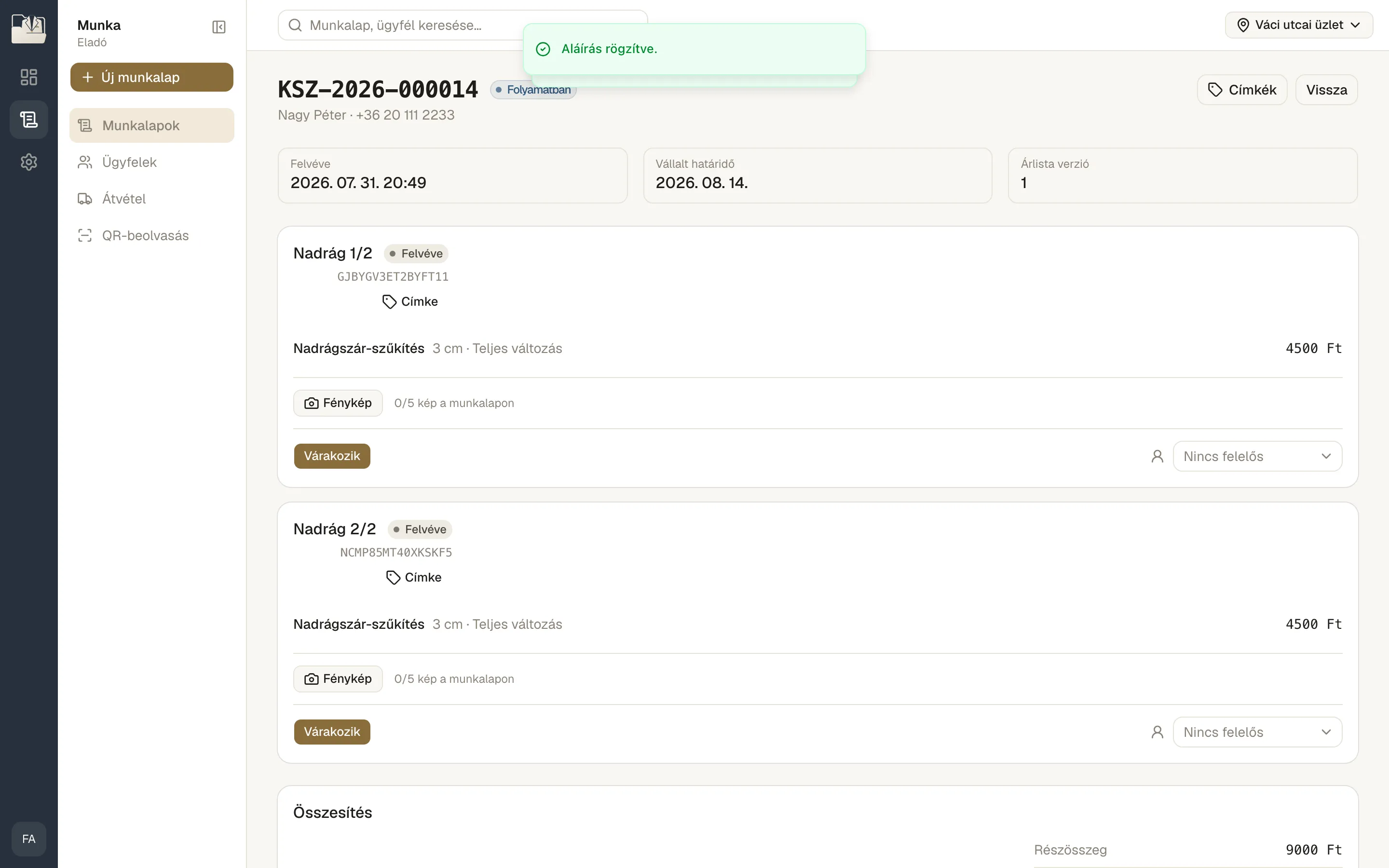Add a Címke tag to Nadrág 1/2
Image resolution: width=1389 pixels, height=868 pixels.
pos(410,301)
